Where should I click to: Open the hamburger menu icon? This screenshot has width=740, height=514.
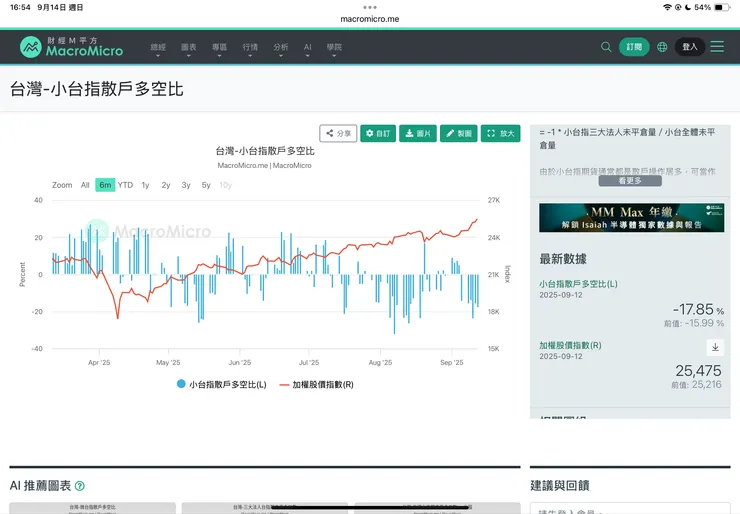click(x=717, y=46)
